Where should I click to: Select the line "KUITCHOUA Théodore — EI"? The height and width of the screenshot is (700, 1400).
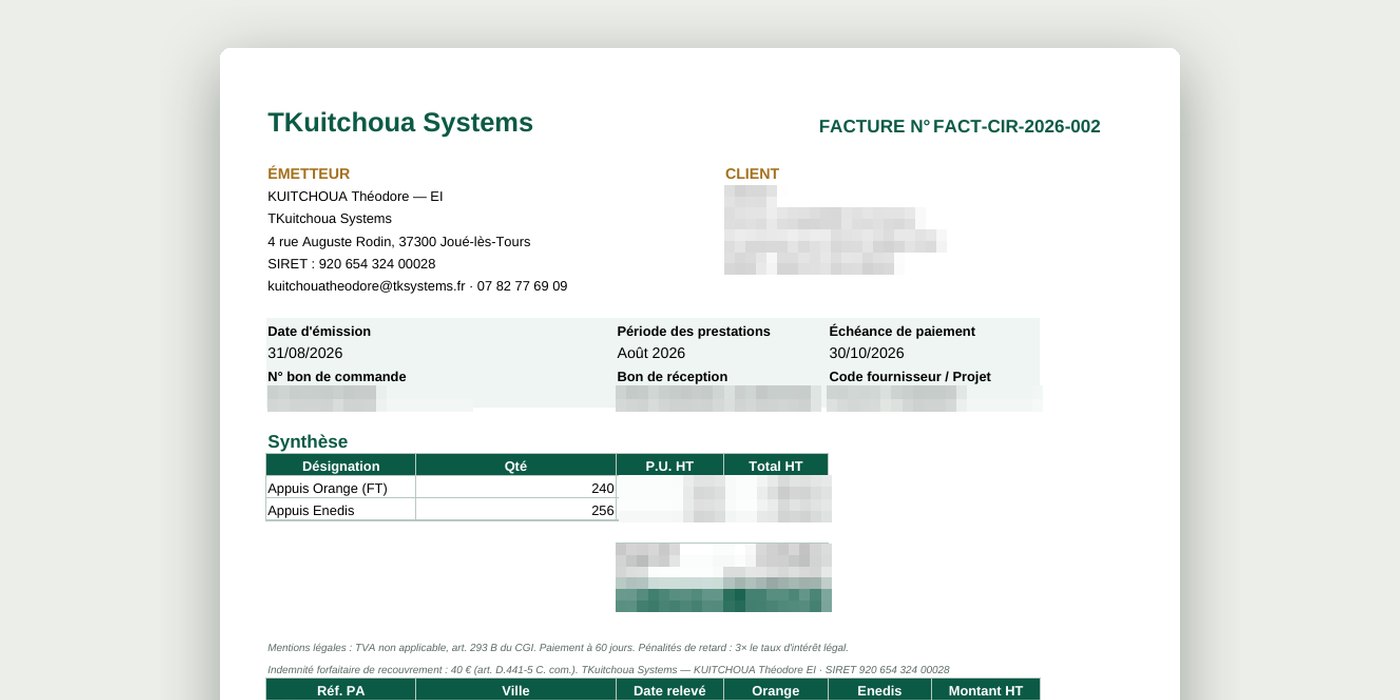pos(355,196)
